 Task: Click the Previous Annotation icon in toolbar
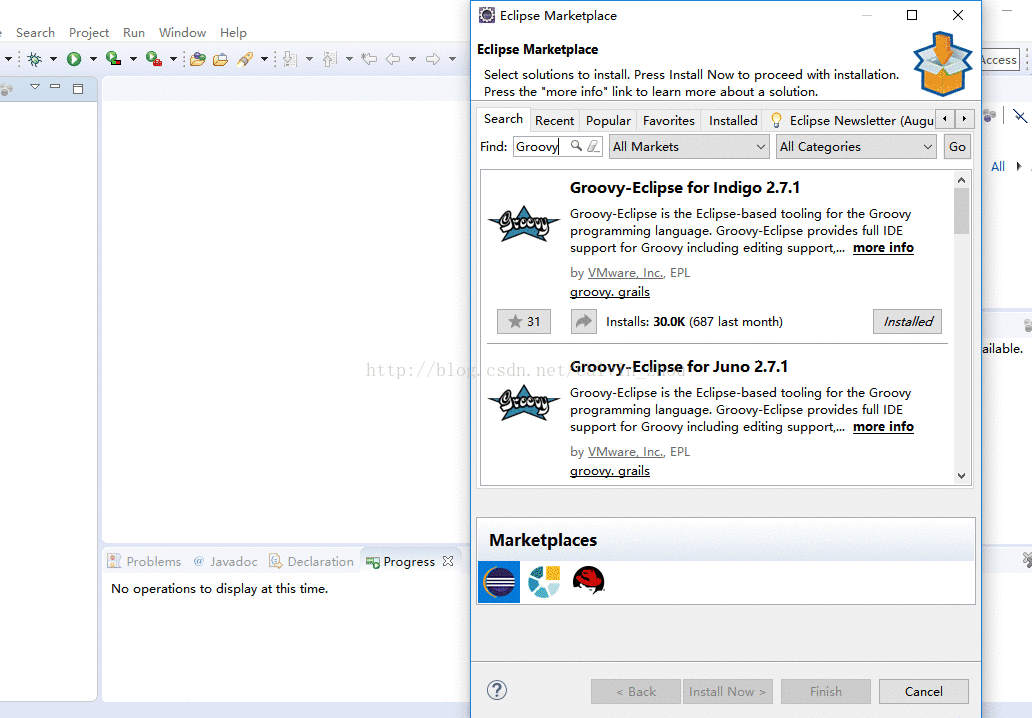330,59
